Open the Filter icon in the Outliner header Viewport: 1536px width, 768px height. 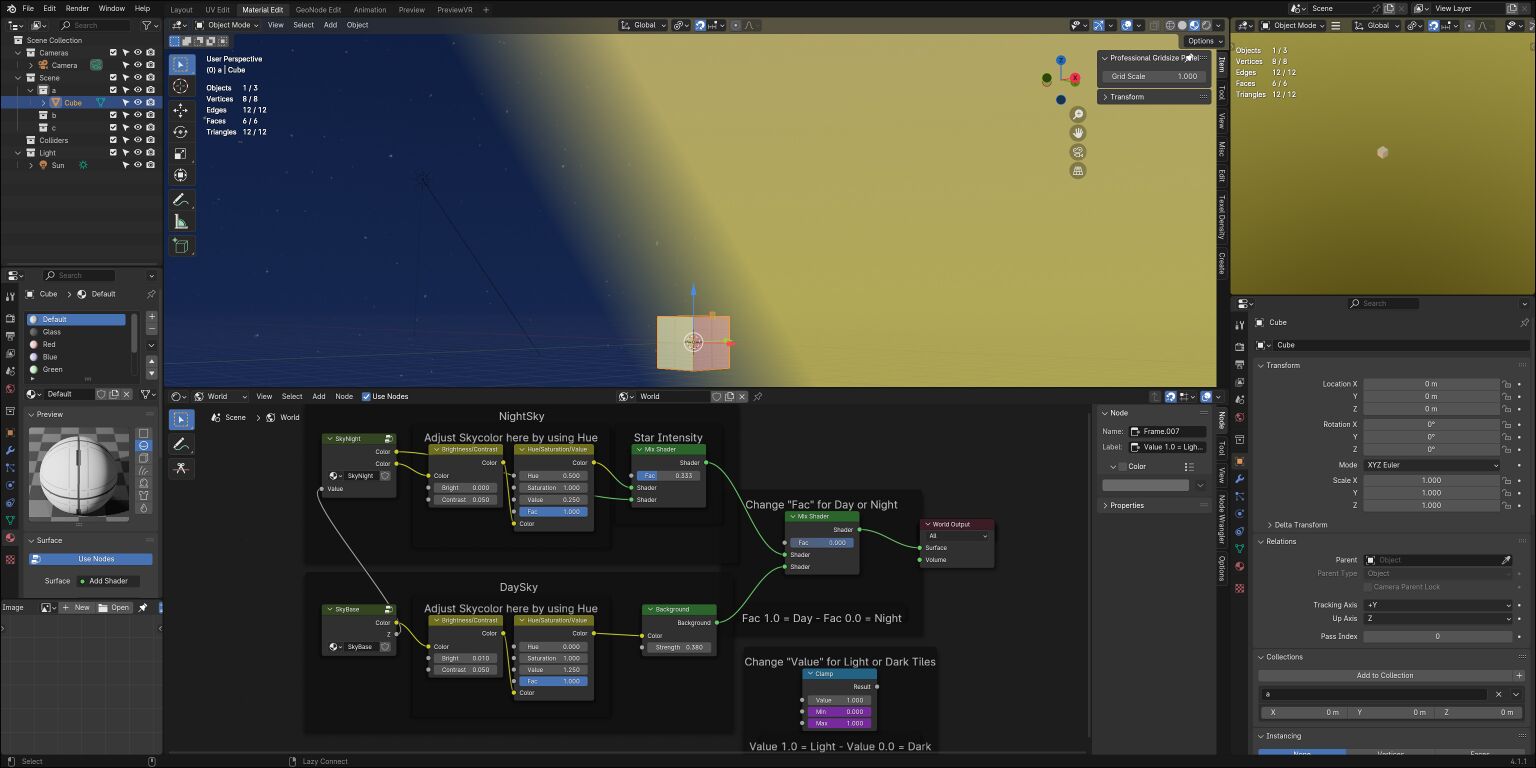click(x=147, y=25)
